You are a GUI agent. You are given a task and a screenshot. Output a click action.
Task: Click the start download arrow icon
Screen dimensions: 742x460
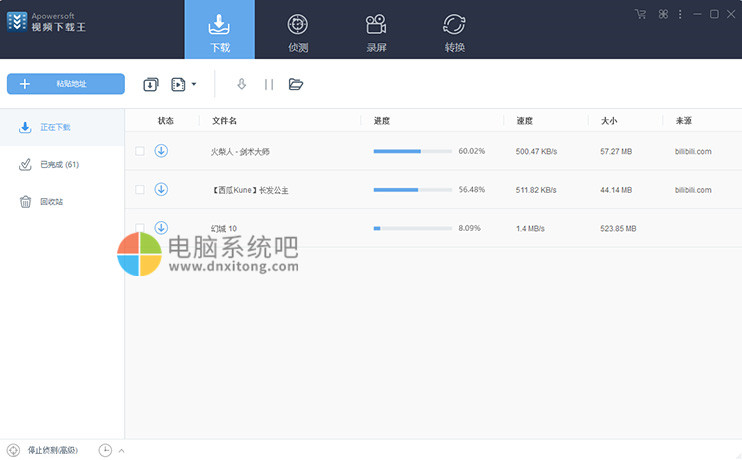coord(241,84)
